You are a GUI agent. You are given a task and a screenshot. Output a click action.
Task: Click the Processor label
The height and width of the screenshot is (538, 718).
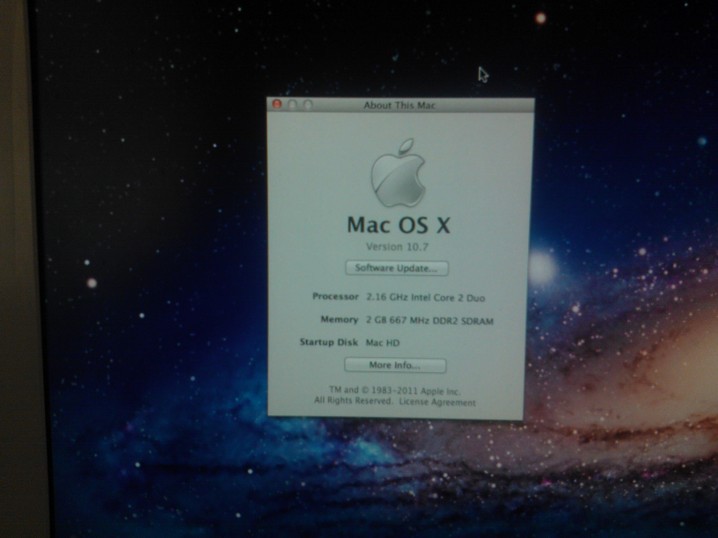[x=335, y=296]
